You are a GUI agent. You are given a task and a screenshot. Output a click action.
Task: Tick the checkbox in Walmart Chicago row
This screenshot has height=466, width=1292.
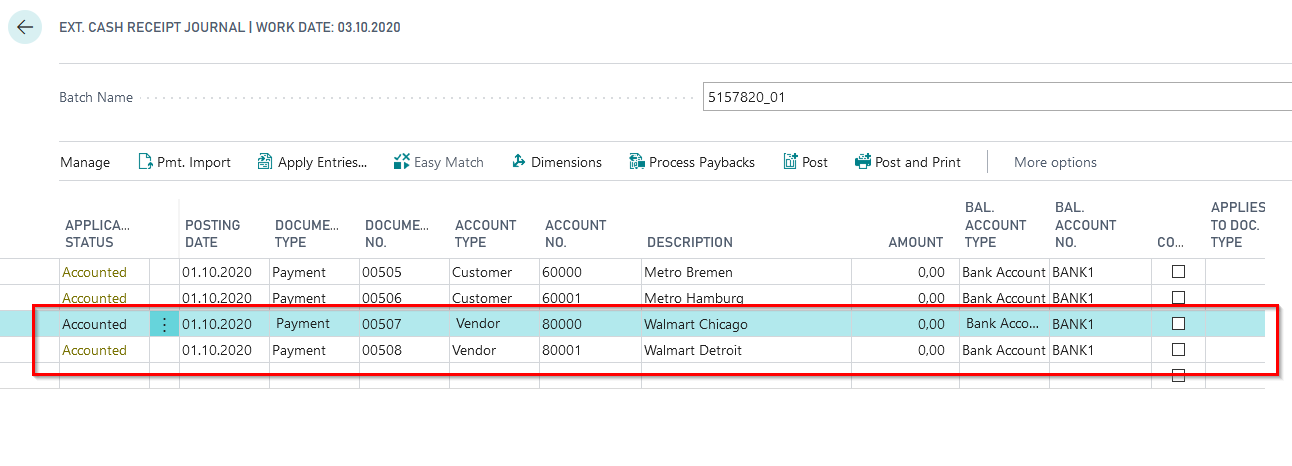pos(1178,324)
